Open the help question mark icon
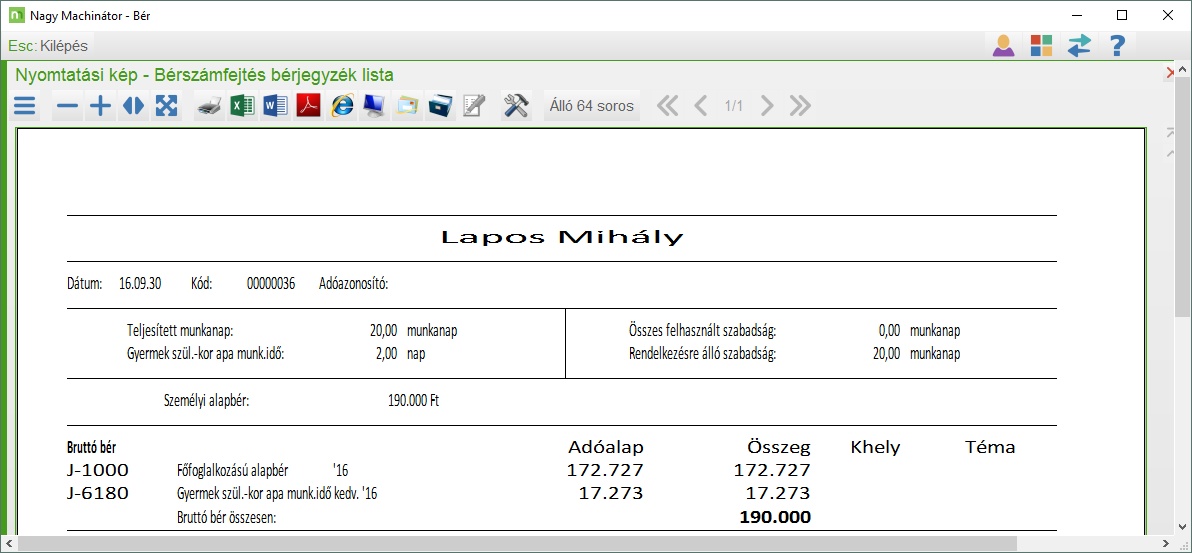The image size is (1192, 553). (x=1117, y=46)
